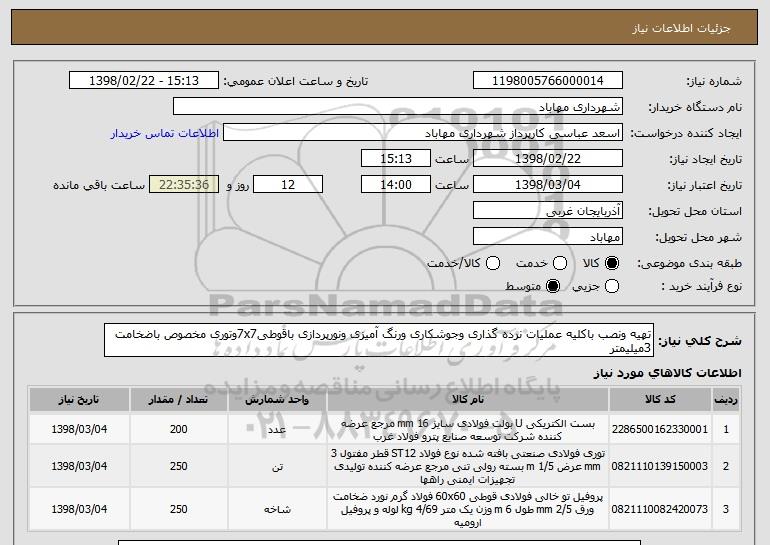
Task: Click the quantity 250 in row 3
Action: click(178, 509)
